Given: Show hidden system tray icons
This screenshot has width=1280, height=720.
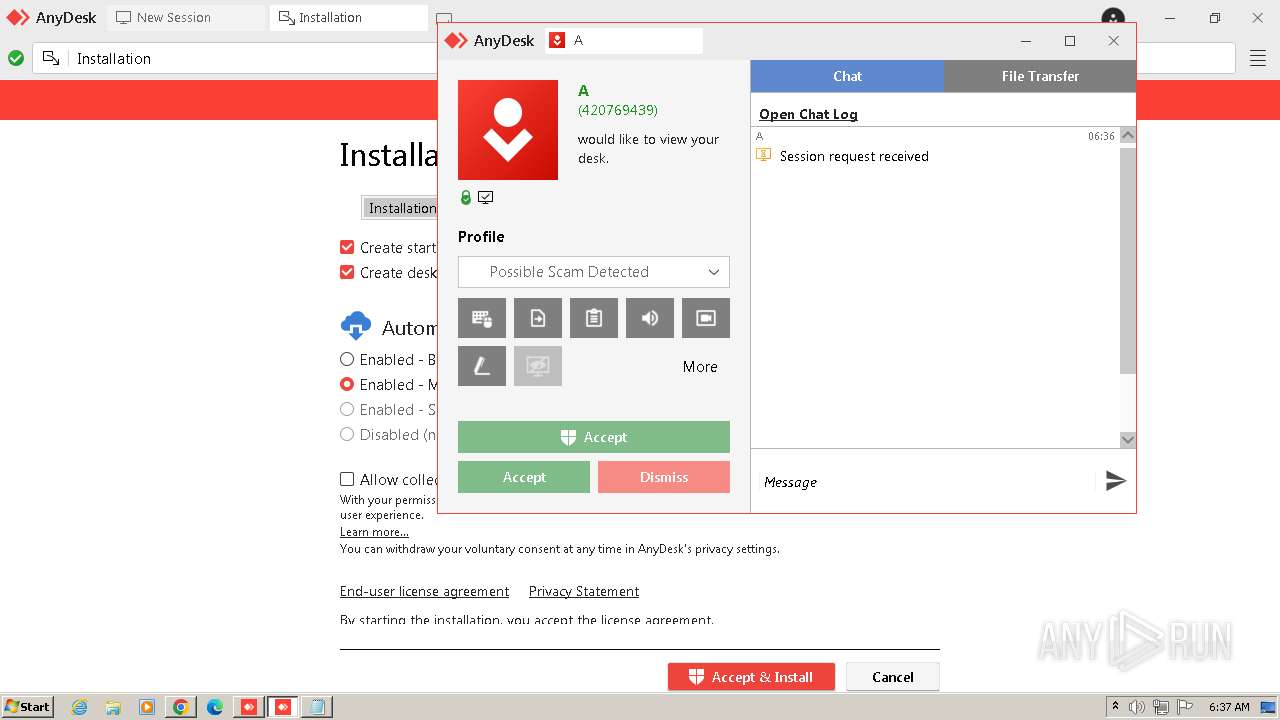Looking at the screenshot, I should 1115,707.
